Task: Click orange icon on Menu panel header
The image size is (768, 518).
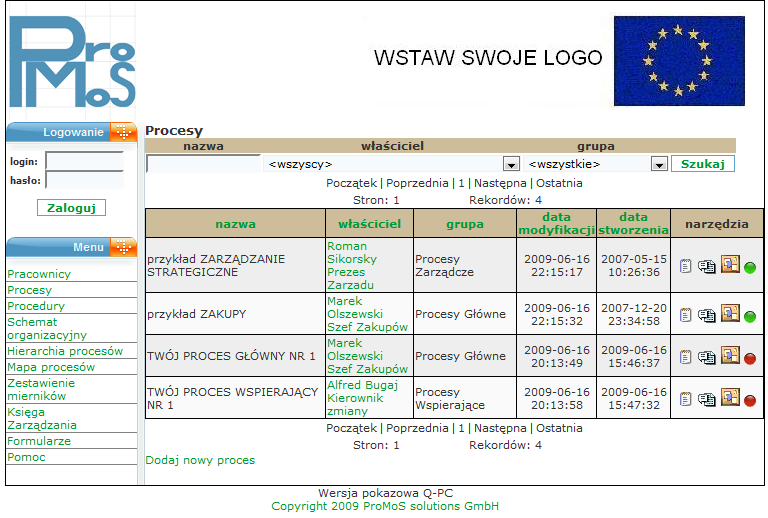Action: (x=123, y=247)
